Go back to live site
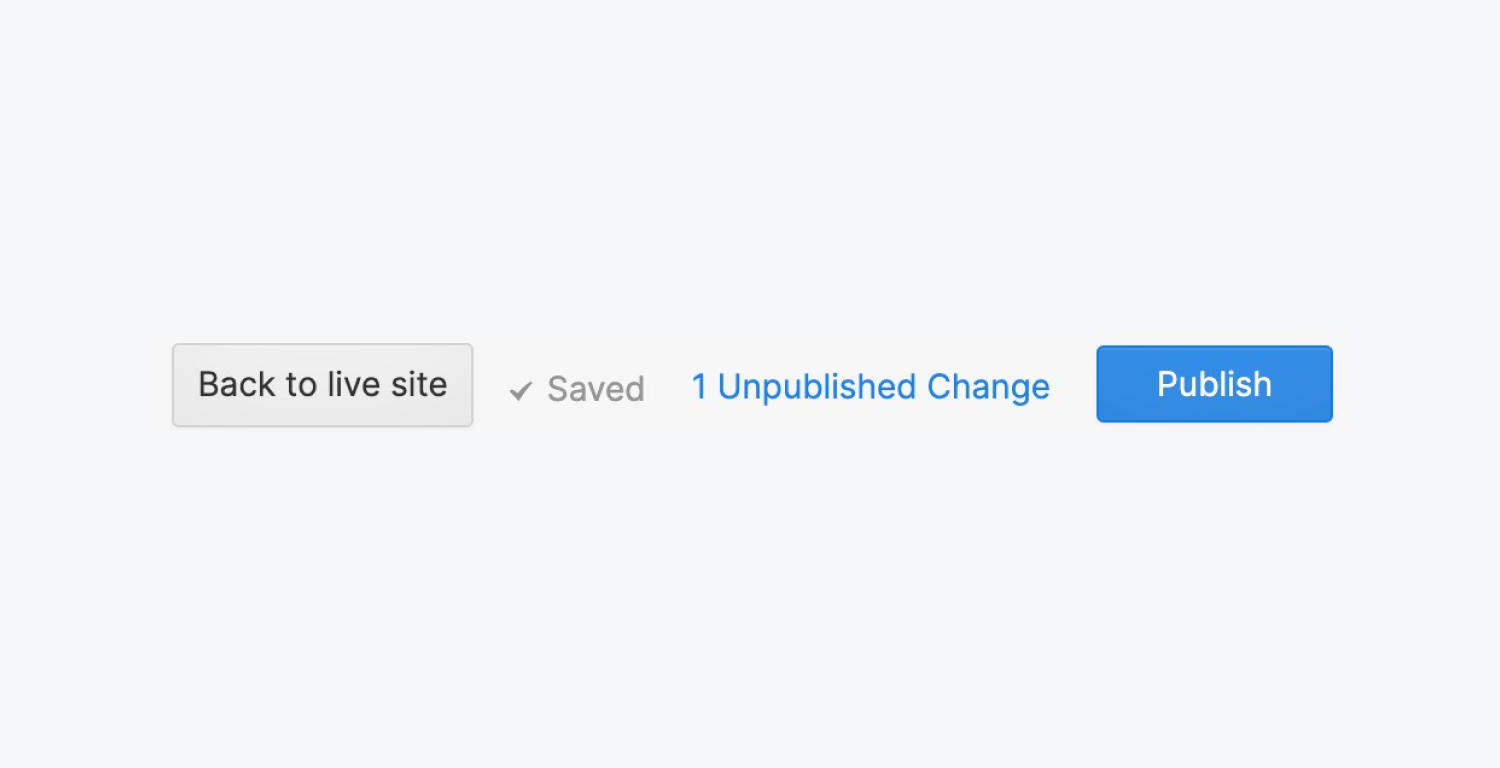 [322, 385]
